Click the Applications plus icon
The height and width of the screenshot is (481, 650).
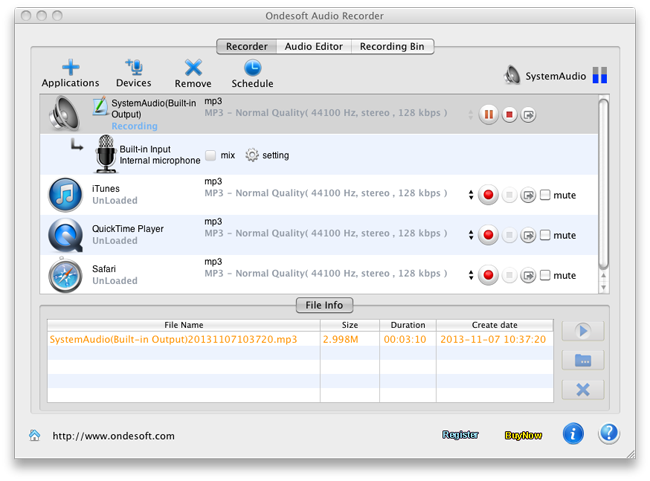pyautogui.click(x=70, y=67)
